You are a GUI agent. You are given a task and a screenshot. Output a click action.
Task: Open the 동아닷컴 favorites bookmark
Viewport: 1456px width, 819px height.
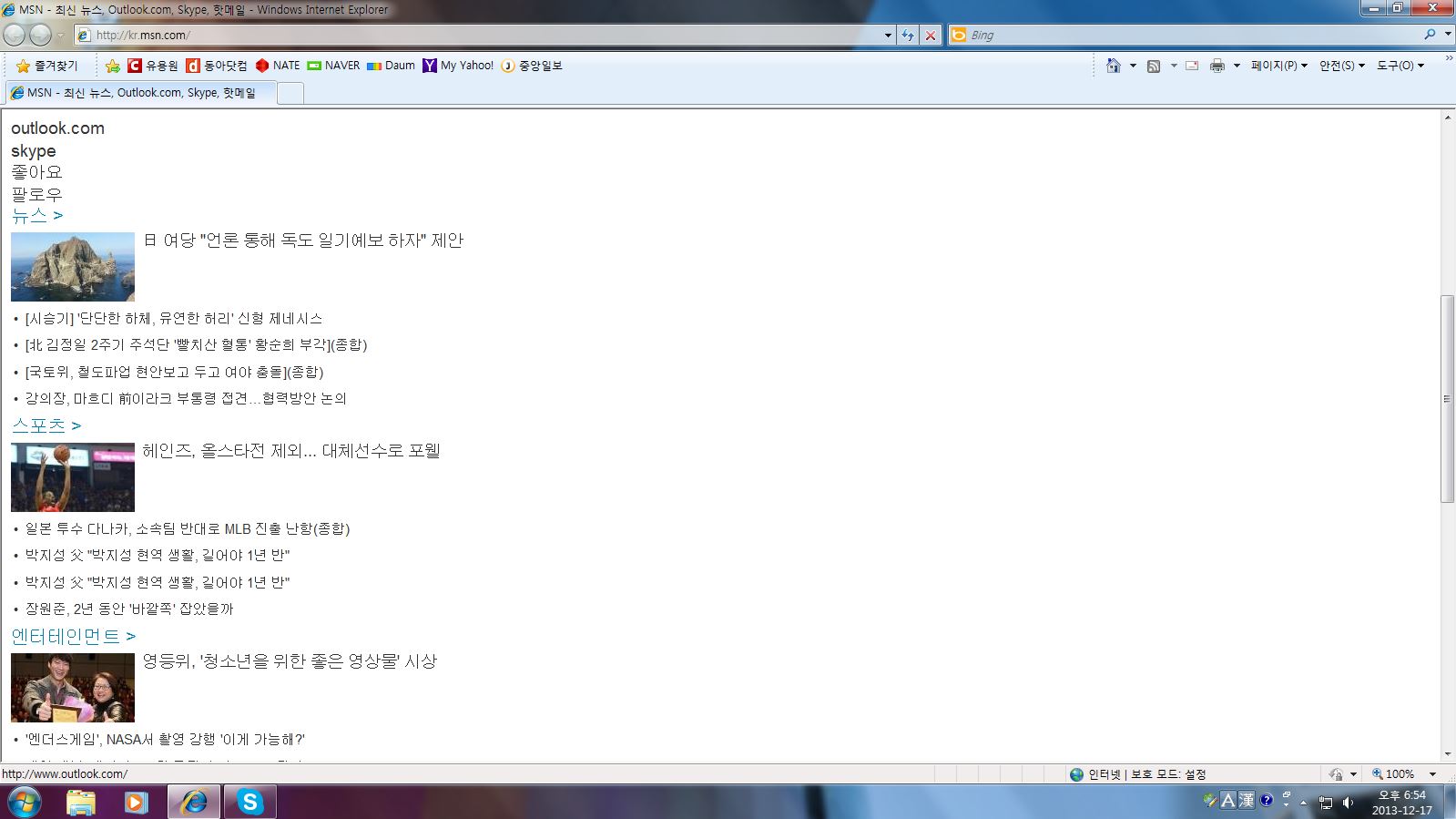217,66
